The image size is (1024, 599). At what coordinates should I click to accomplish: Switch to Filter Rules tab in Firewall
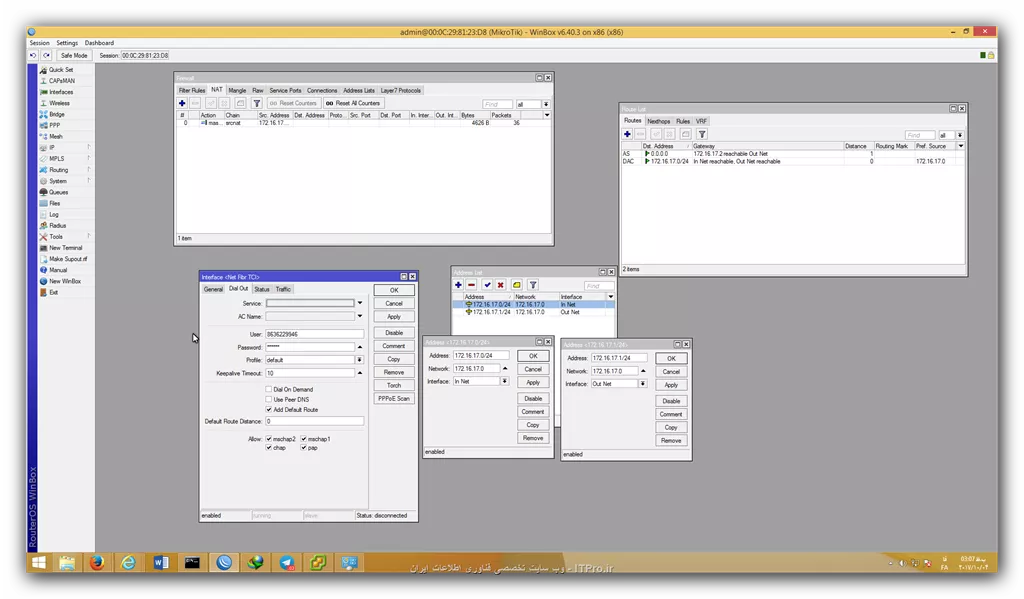coord(192,90)
